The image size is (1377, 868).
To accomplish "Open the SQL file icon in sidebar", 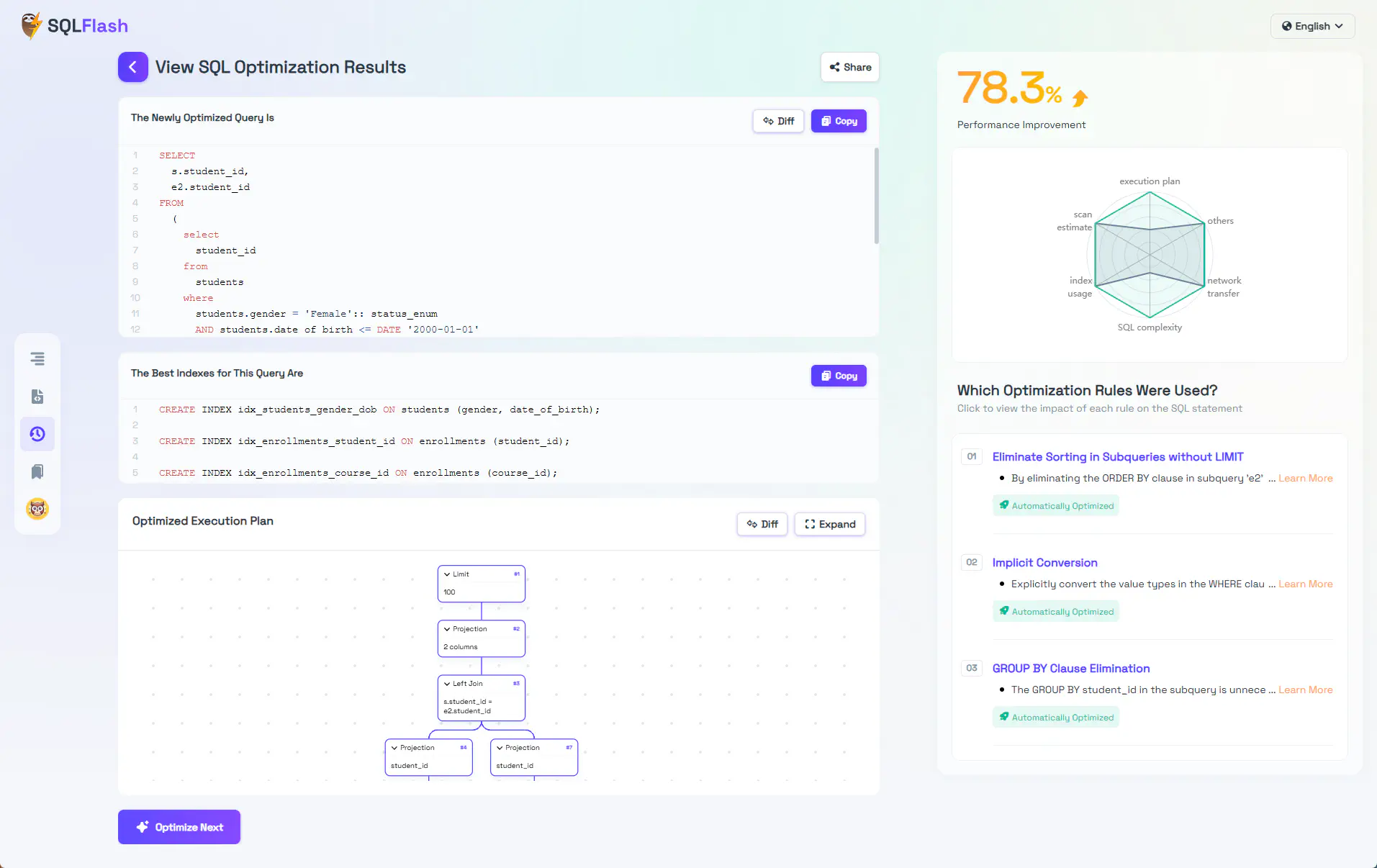I will click(37, 396).
